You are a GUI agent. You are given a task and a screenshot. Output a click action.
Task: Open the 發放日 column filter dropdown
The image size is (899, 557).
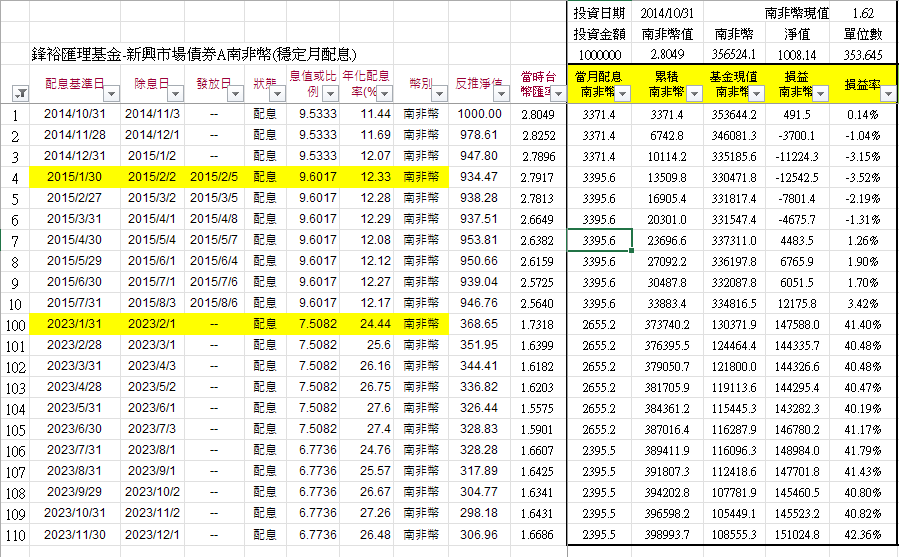[236, 93]
